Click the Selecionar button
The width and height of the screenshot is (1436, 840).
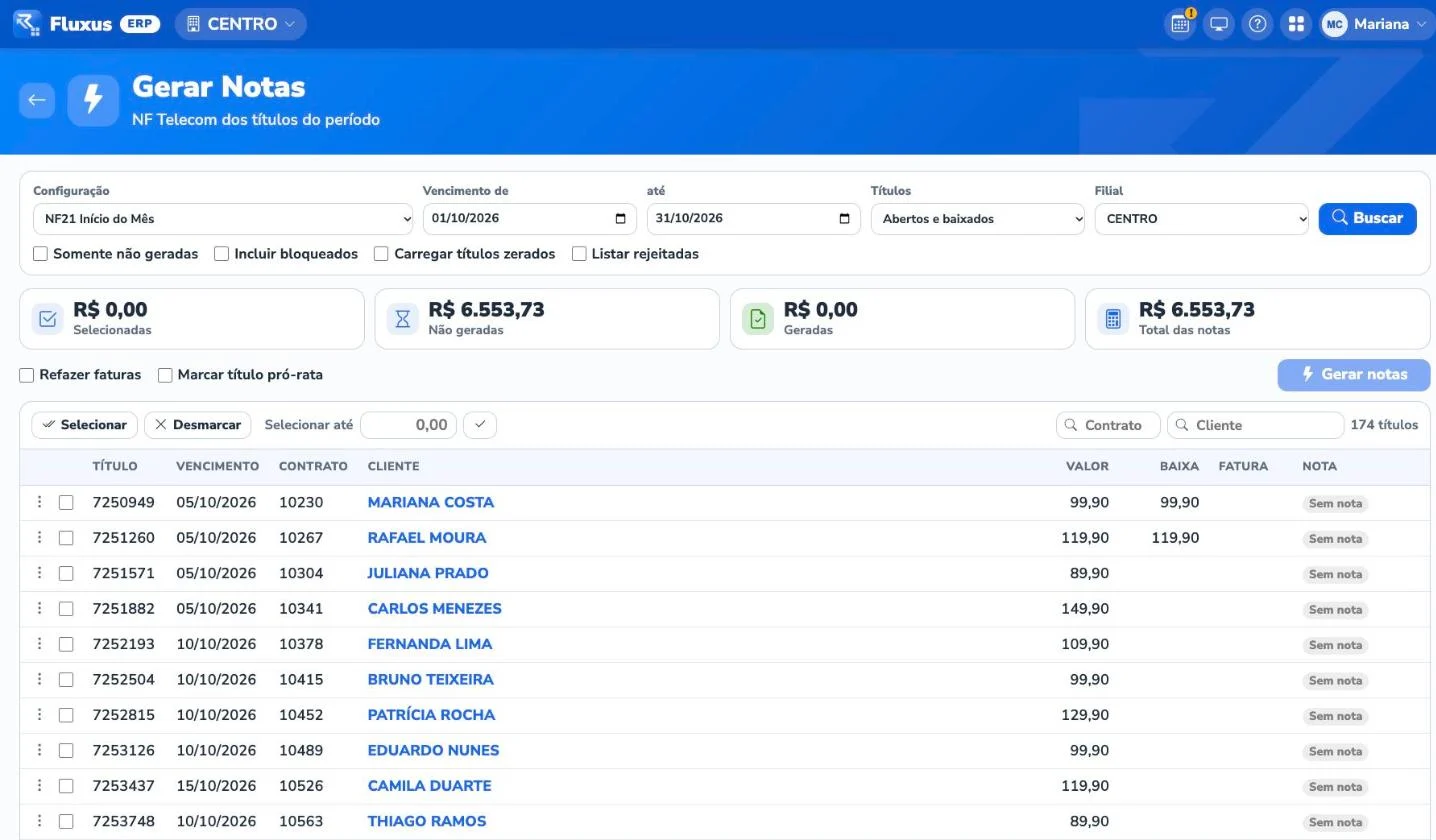pos(84,425)
